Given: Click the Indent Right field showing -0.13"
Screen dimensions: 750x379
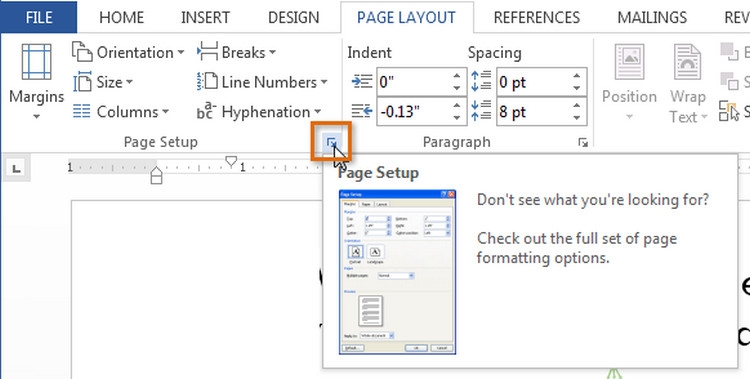Looking at the screenshot, I should pos(414,112).
